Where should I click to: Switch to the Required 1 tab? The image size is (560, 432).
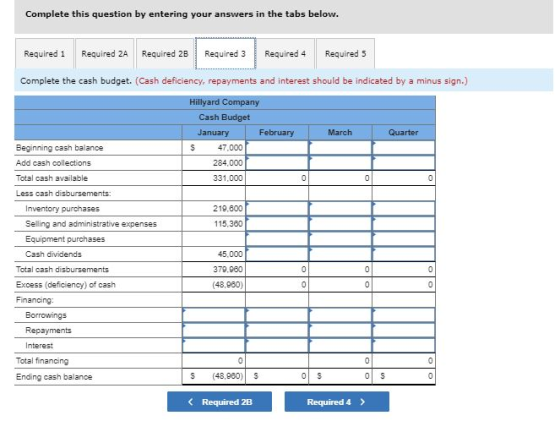pyautogui.click(x=44, y=54)
